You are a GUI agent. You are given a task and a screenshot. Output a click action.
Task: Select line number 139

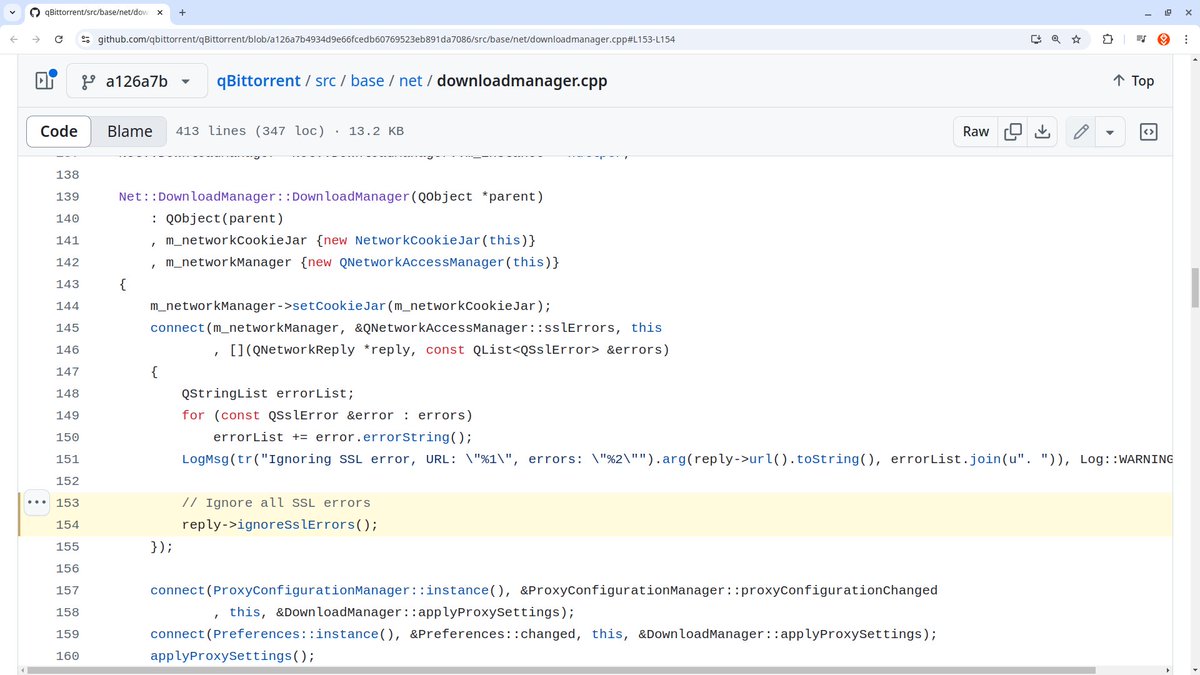67,197
